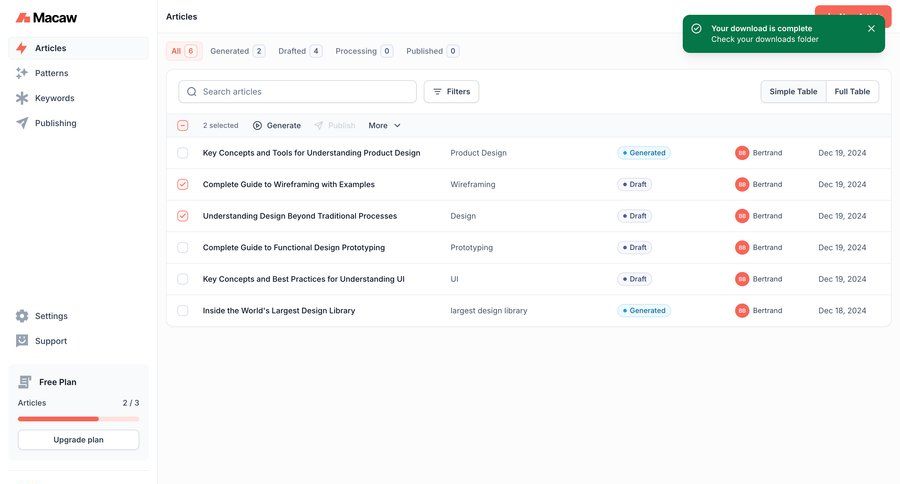900x484 pixels.
Task: Expand the More dropdown menu
Action: (x=385, y=126)
